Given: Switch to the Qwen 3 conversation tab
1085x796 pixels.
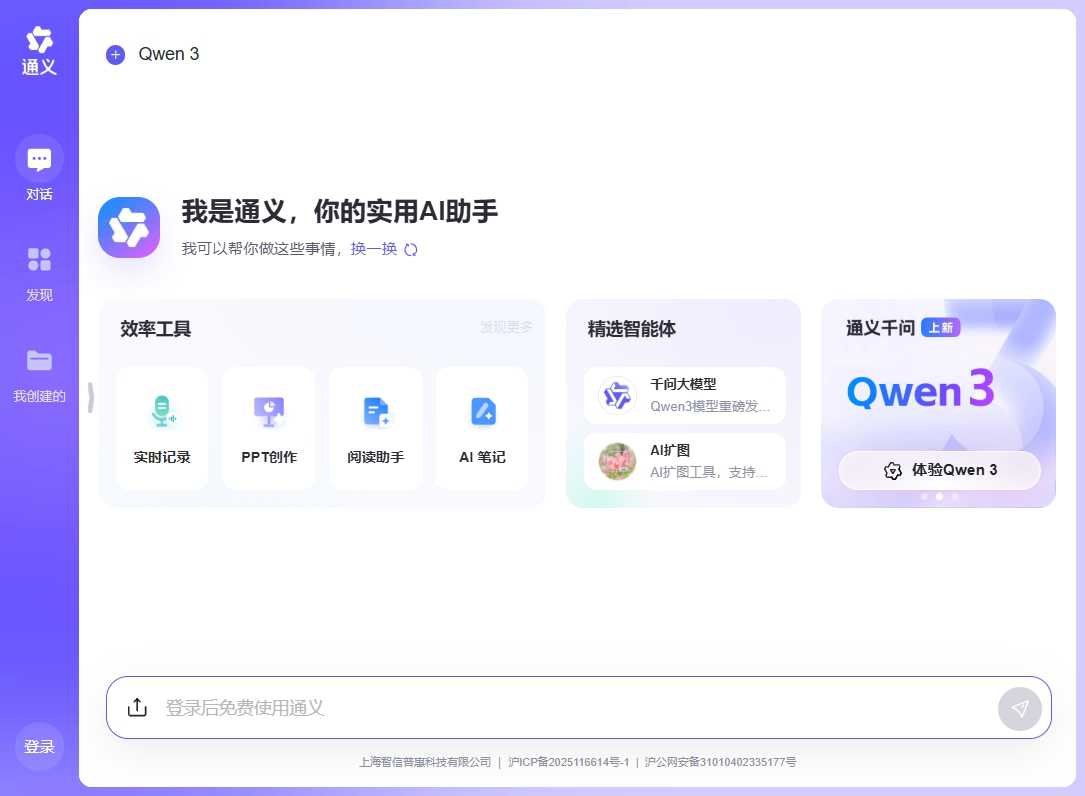Looking at the screenshot, I should pos(168,54).
